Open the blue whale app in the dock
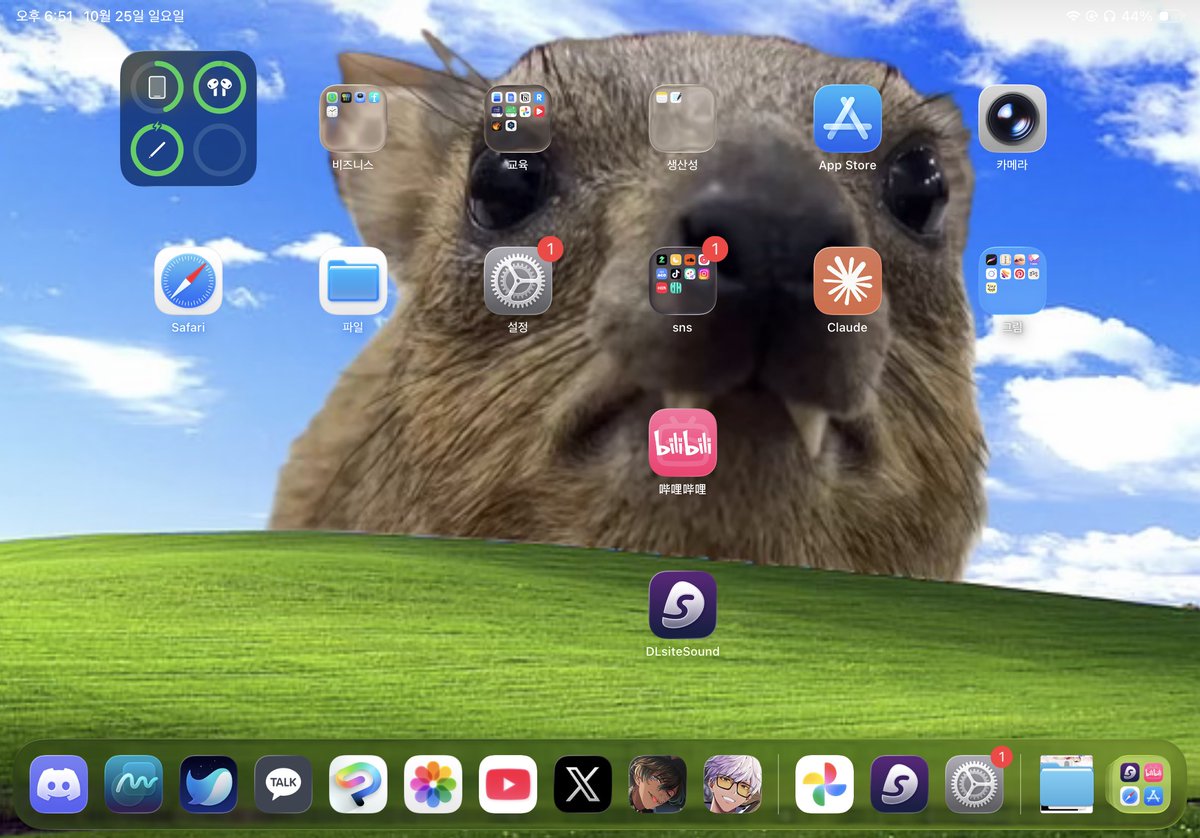The height and width of the screenshot is (838, 1200). tap(209, 784)
